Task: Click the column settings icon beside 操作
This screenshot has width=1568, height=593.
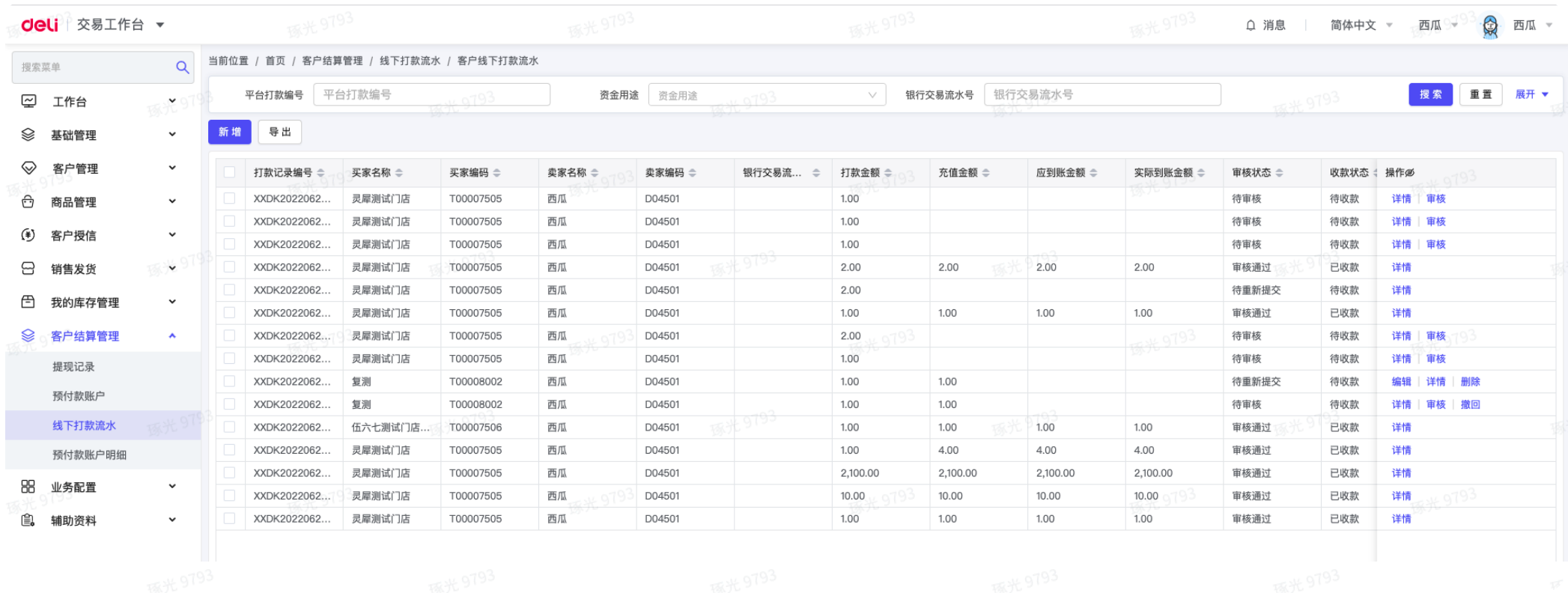Action: [x=1410, y=173]
